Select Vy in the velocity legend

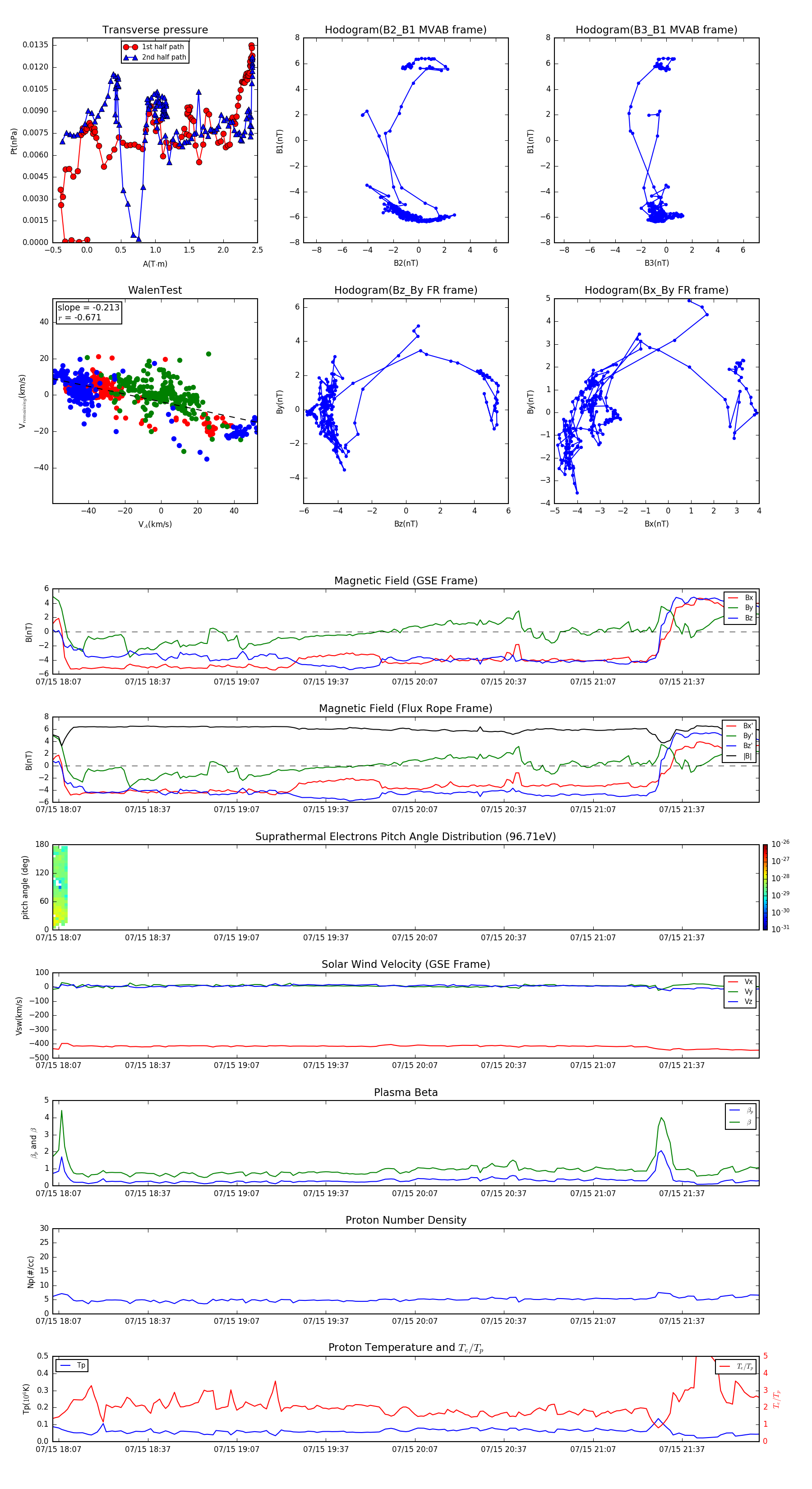click(740, 991)
